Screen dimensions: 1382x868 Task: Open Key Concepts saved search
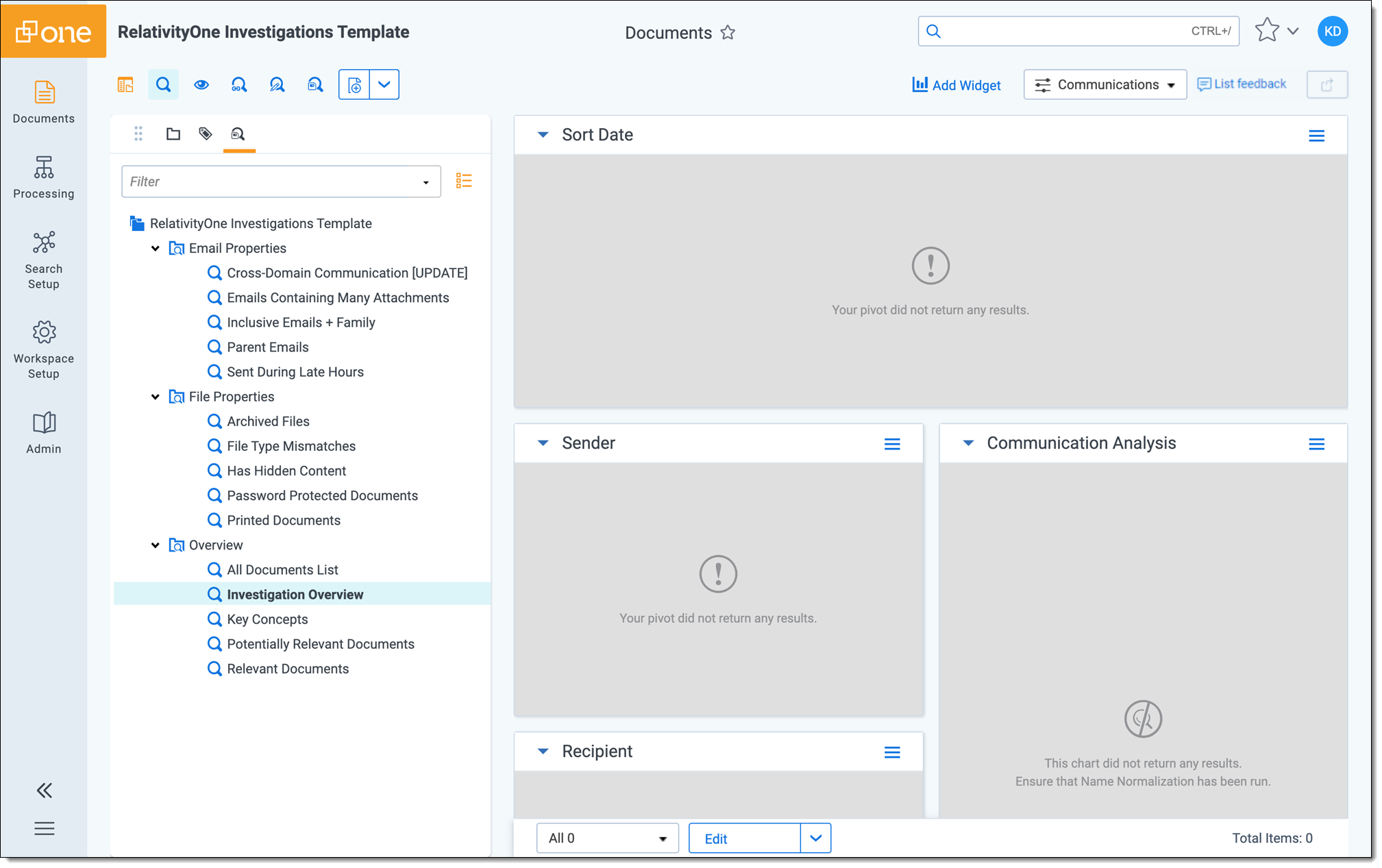pos(267,619)
